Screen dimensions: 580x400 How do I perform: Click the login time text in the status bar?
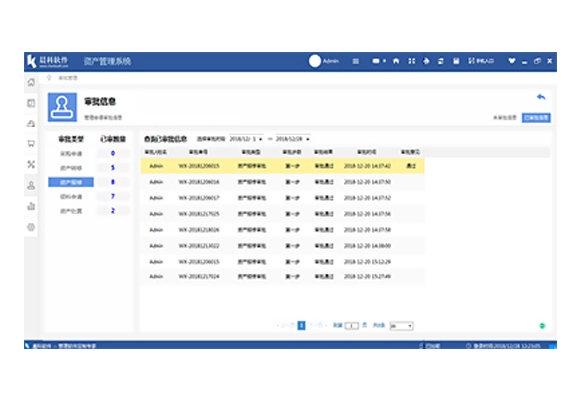tap(507, 346)
